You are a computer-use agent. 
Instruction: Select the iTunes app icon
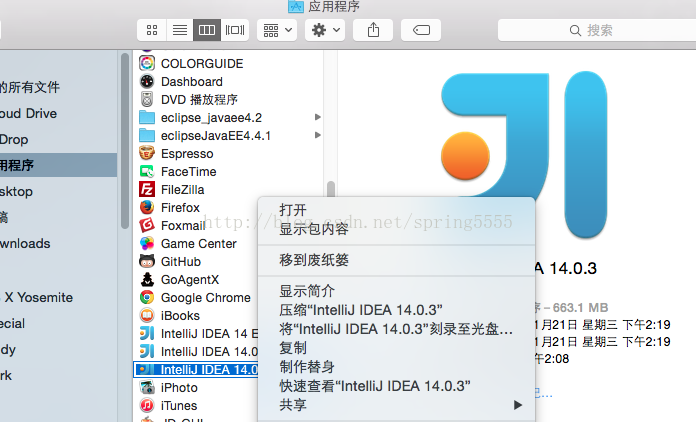coord(147,405)
